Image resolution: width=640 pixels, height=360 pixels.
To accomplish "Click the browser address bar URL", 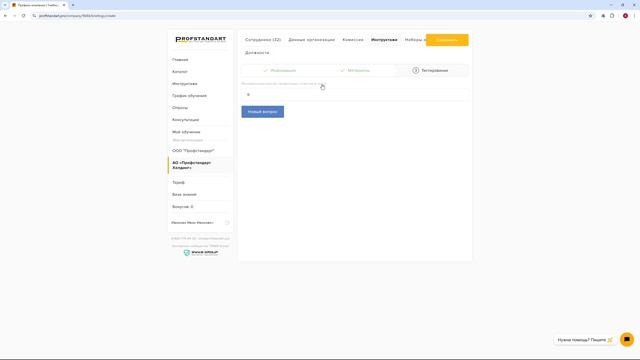I will click(77, 16).
